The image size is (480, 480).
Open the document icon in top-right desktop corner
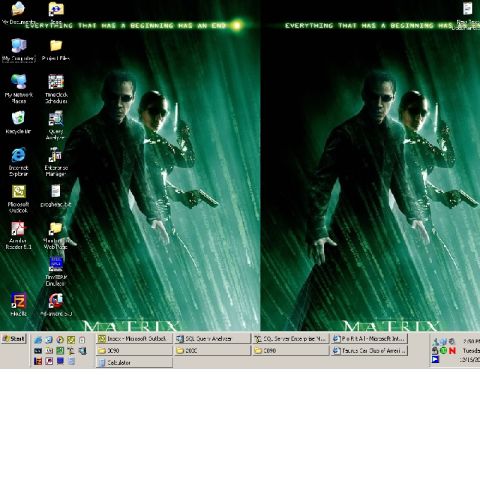pyautogui.click(x=468, y=15)
